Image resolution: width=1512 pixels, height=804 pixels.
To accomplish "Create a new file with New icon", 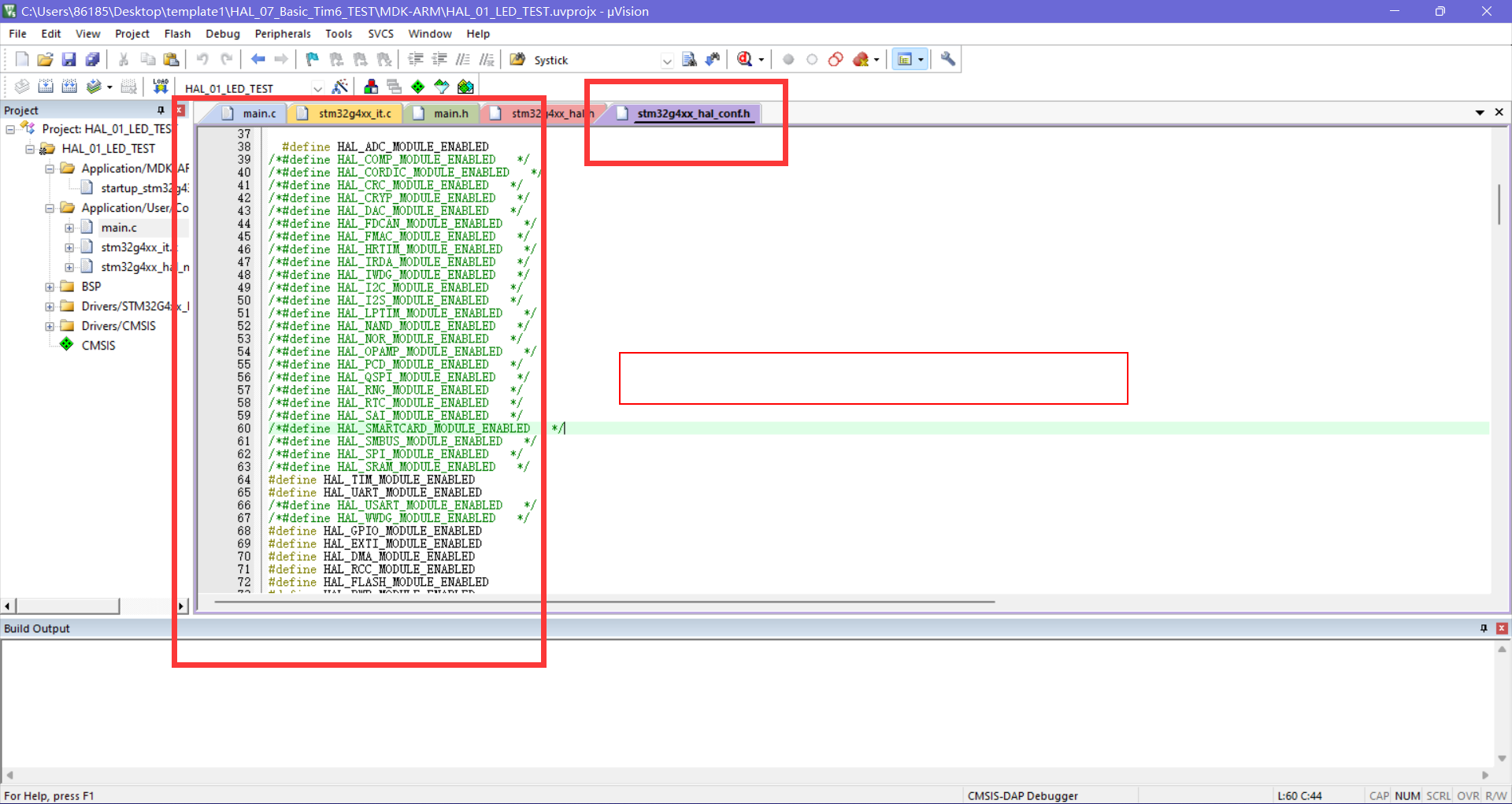I will [22, 59].
